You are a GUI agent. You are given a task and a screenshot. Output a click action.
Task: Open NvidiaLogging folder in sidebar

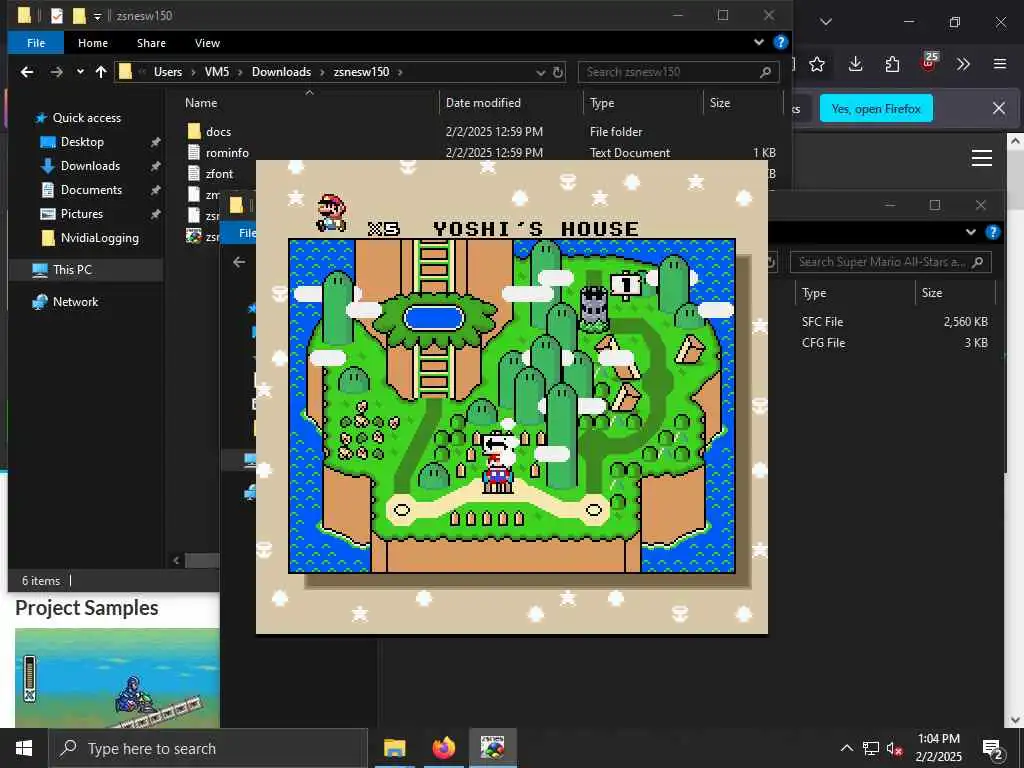coord(99,238)
